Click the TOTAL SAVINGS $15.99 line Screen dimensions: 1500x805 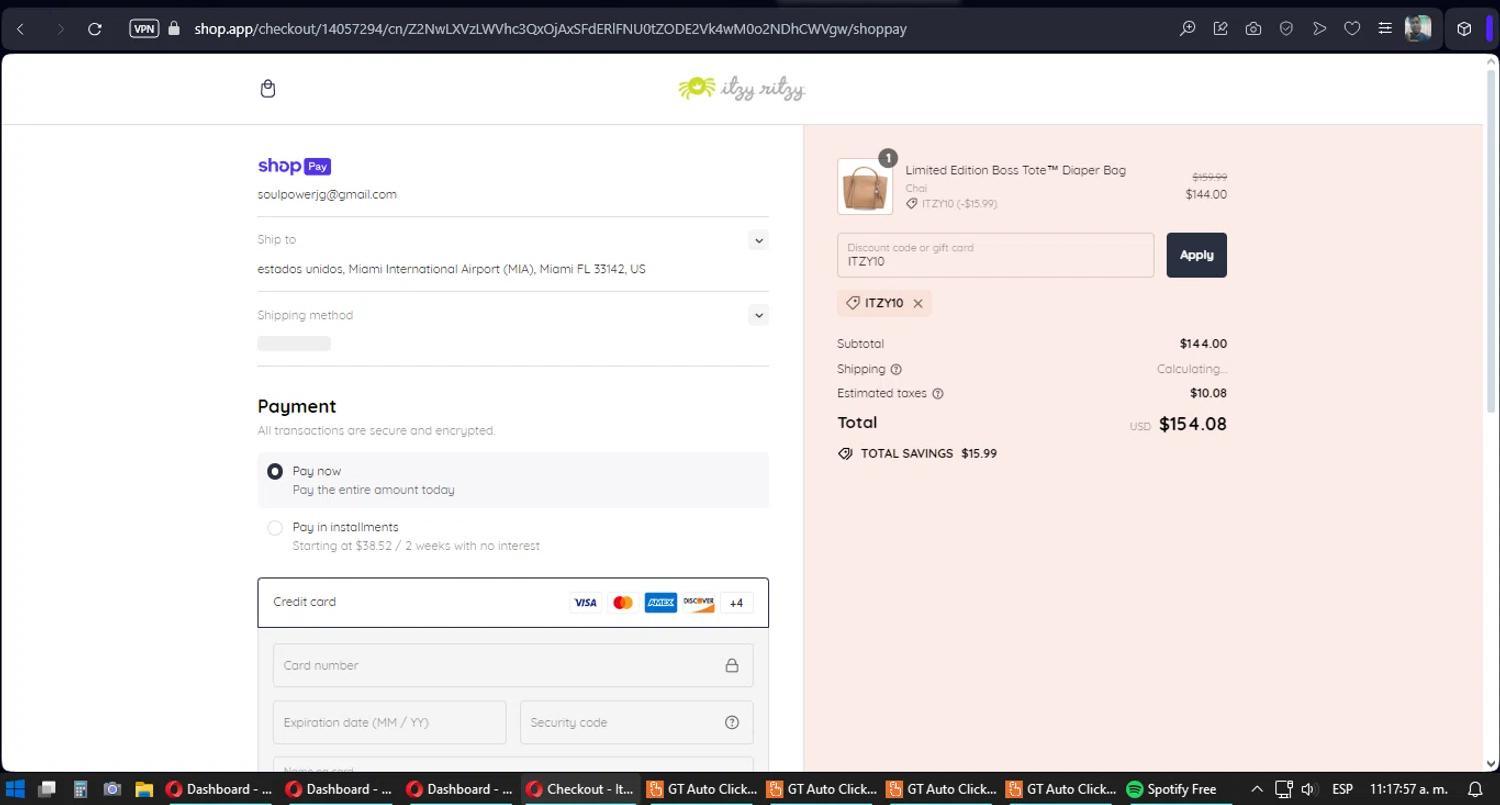pyautogui.click(x=917, y=454)
